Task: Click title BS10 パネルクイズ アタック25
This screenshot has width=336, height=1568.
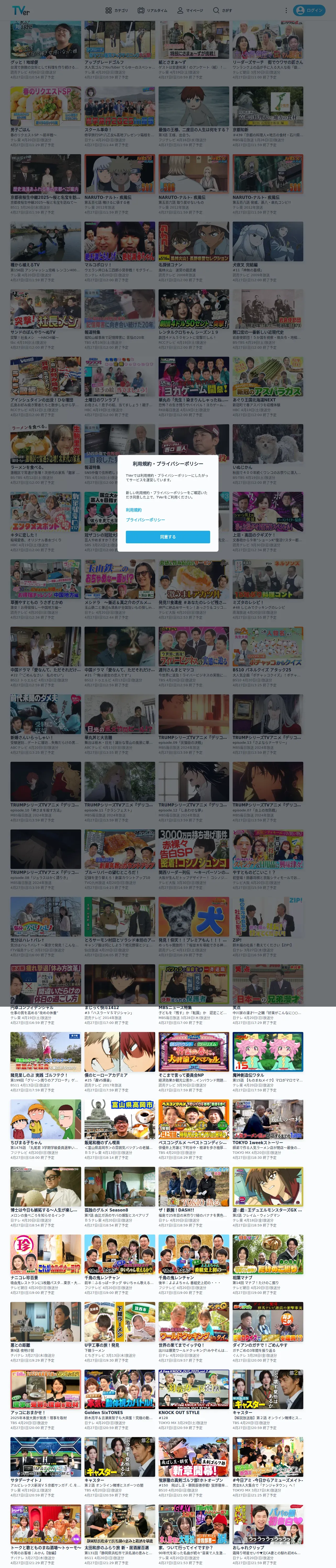Action: (x=262, y=670)
